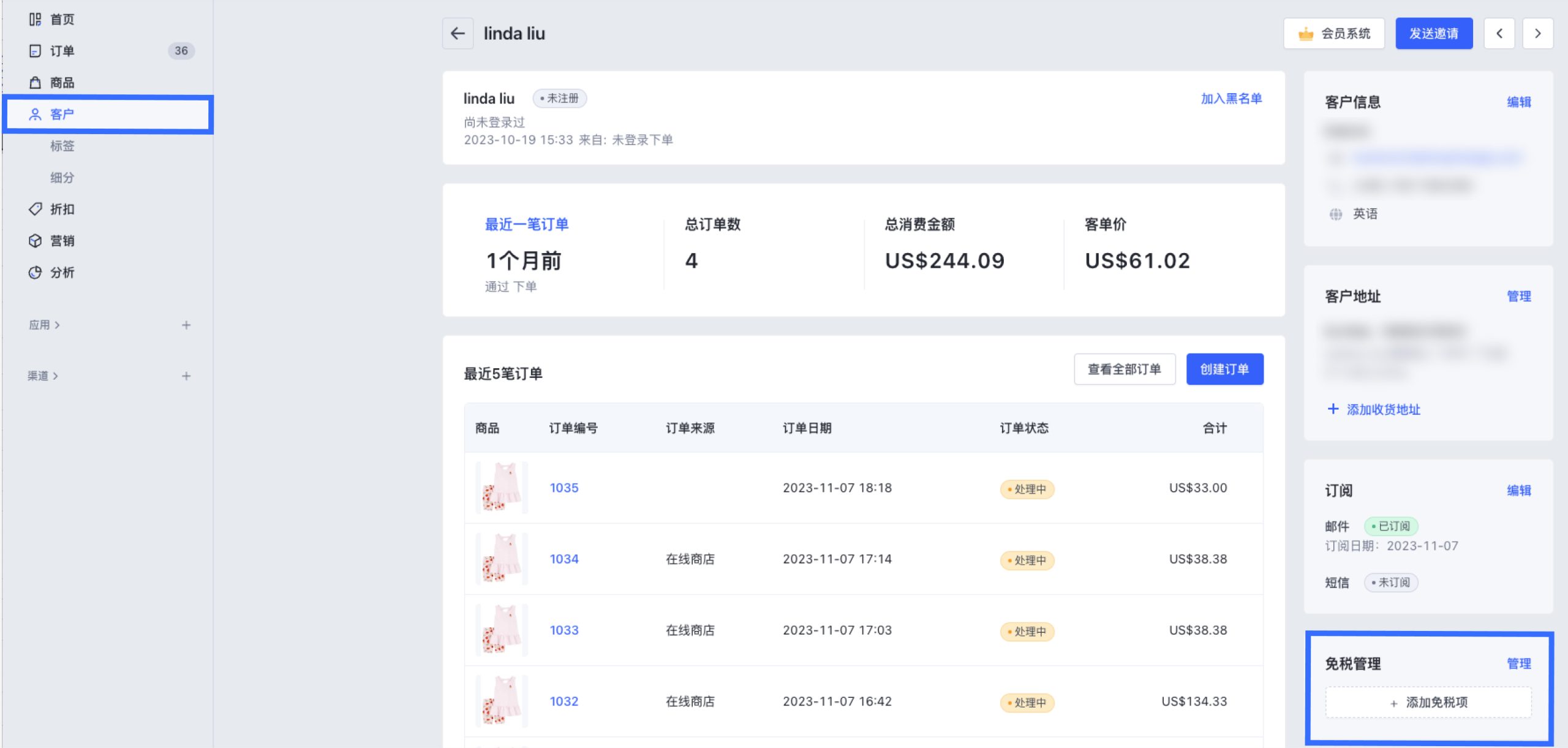Open order number 1034 link

point(563,559)
